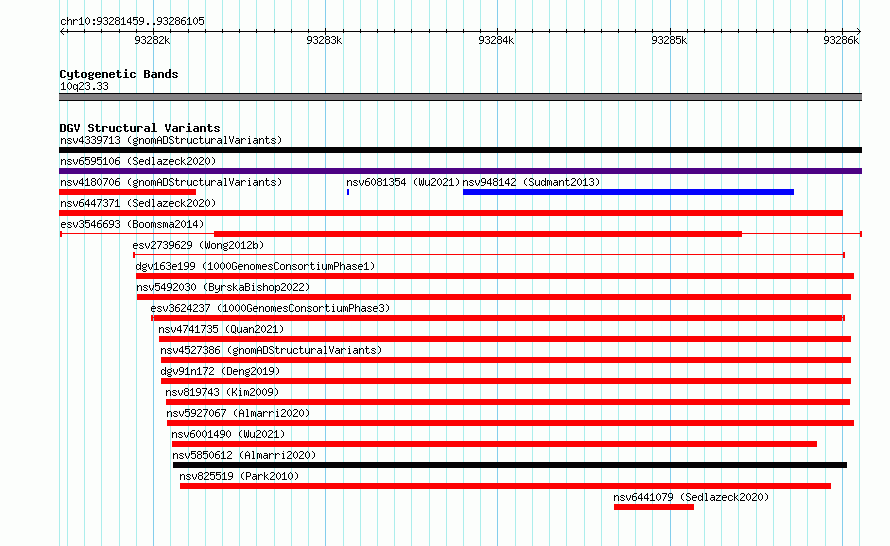Click the tiny blue nsv6081354 marker
Viewport: 890px width, 546px height.
coord(348,192)
